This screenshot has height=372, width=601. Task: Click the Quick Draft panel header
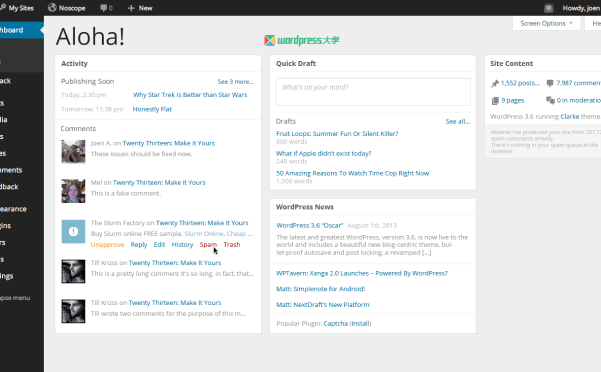coord(373,64)
